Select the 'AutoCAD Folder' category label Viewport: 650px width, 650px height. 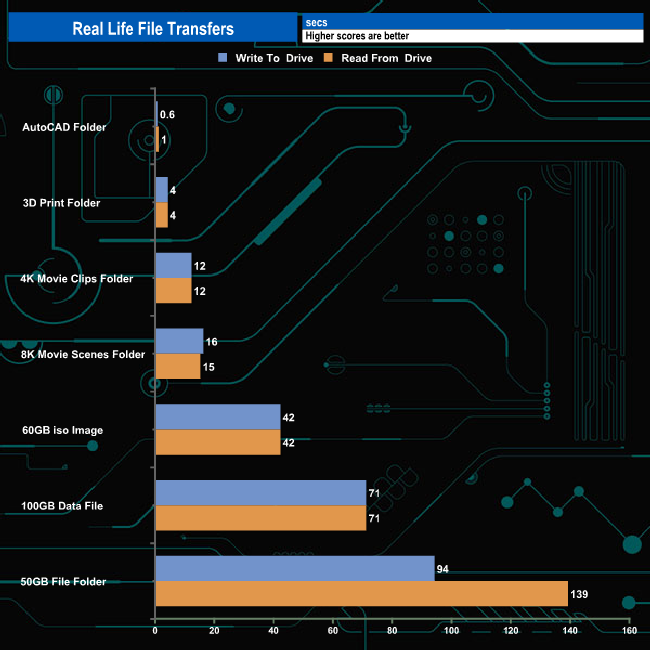coord(64,127)
